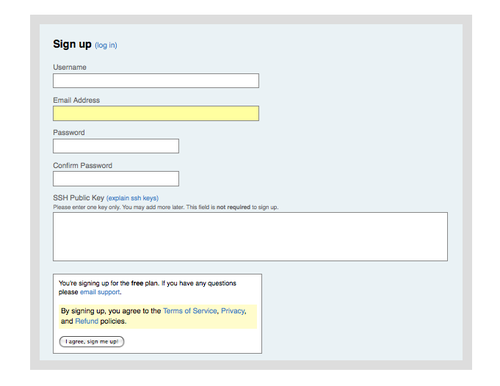Click the Username label text

tap(70, 67)
